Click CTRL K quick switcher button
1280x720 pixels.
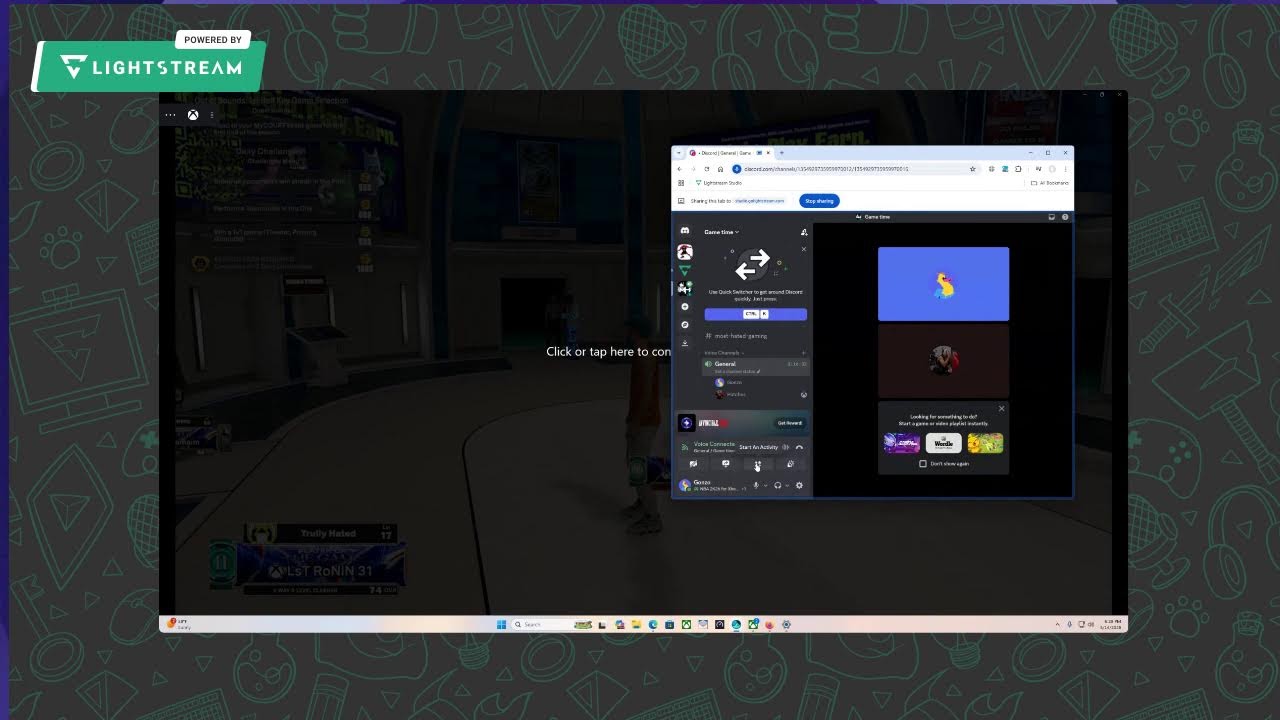756,314
